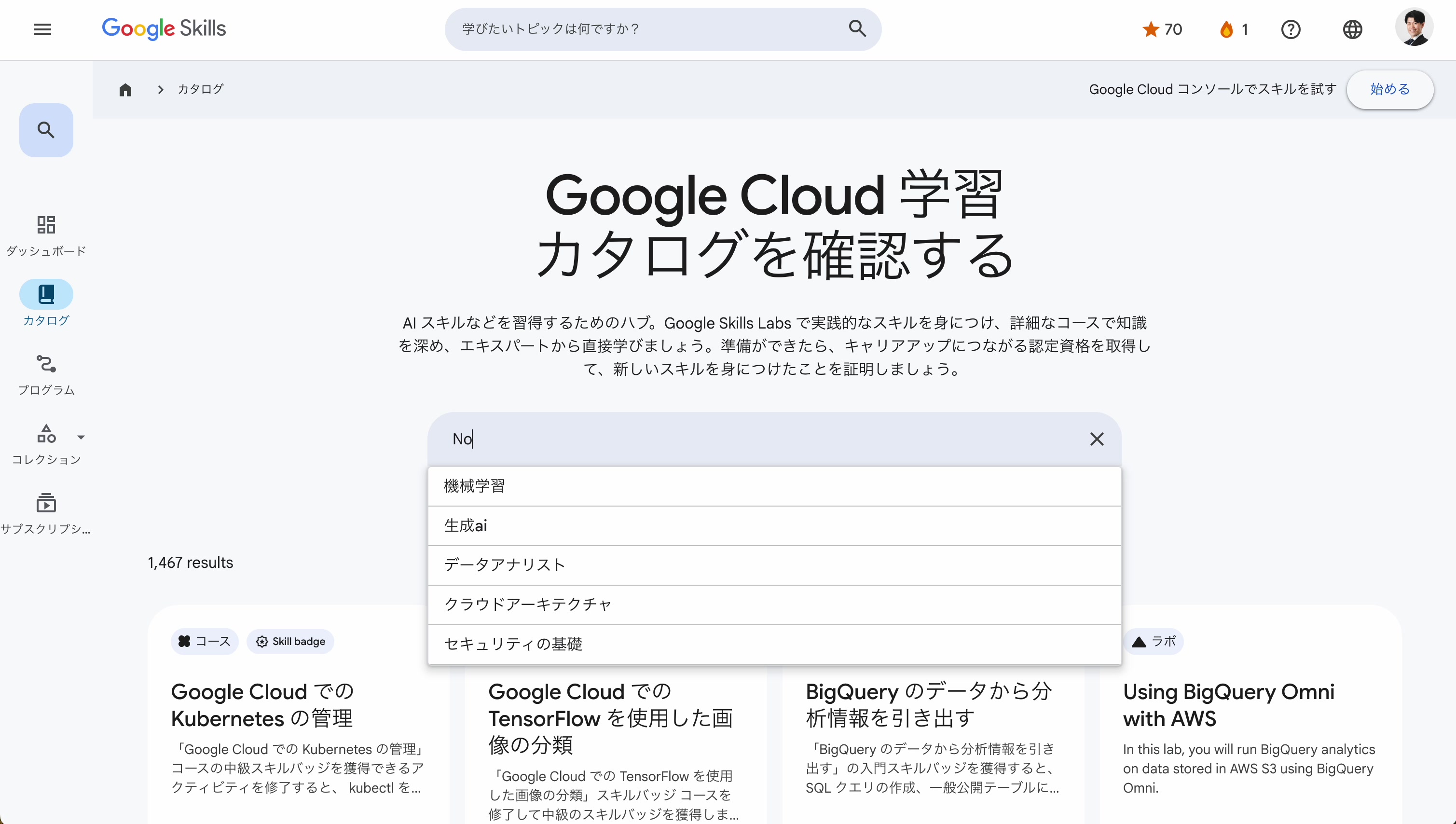Click the streak flame icon
1456x824 pixels.
[1227, 29]
